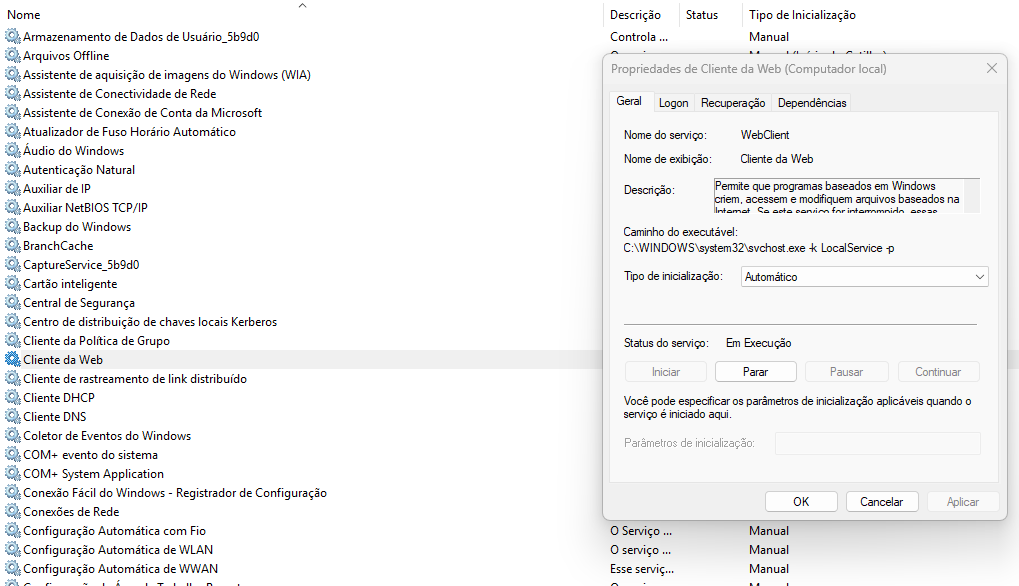This screenshot has height=586, width=1019.
Task: Click the Iniciar button
Action: tap(665, 372)
